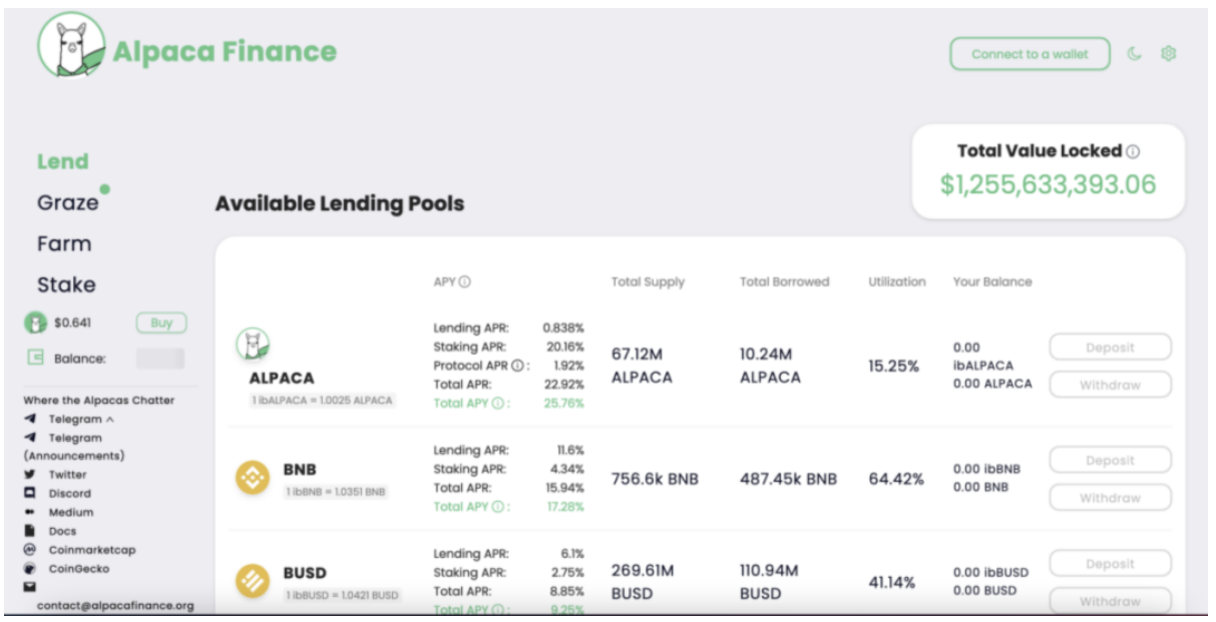The height and width of the screenshot is (622, 1216).
Task: Click the Total Borrowed column header
Action: click(x=785, y=282)
